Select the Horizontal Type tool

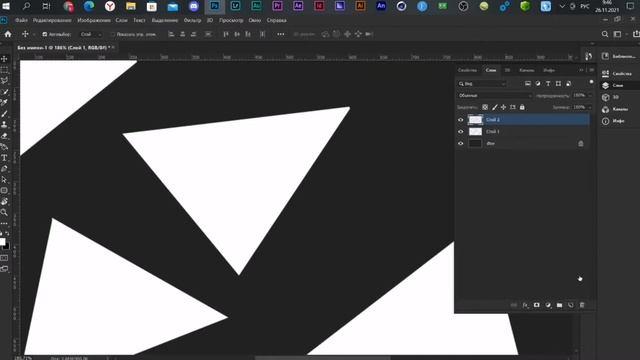[4, 158]
